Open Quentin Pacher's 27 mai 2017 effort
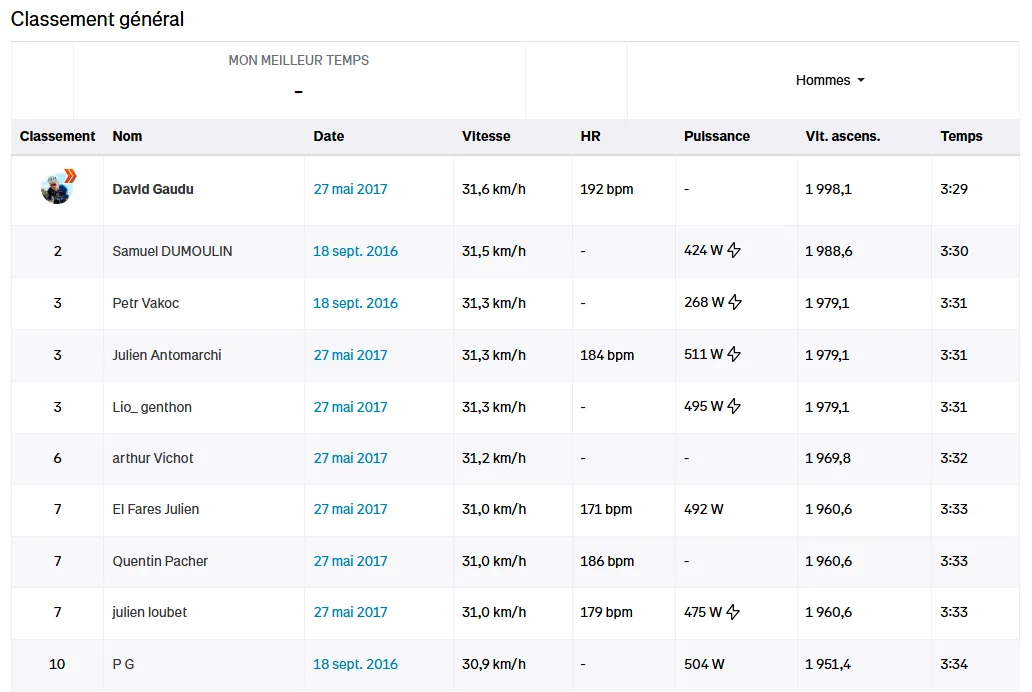Viewport: 1032px width, 692px height. point(350,561)
